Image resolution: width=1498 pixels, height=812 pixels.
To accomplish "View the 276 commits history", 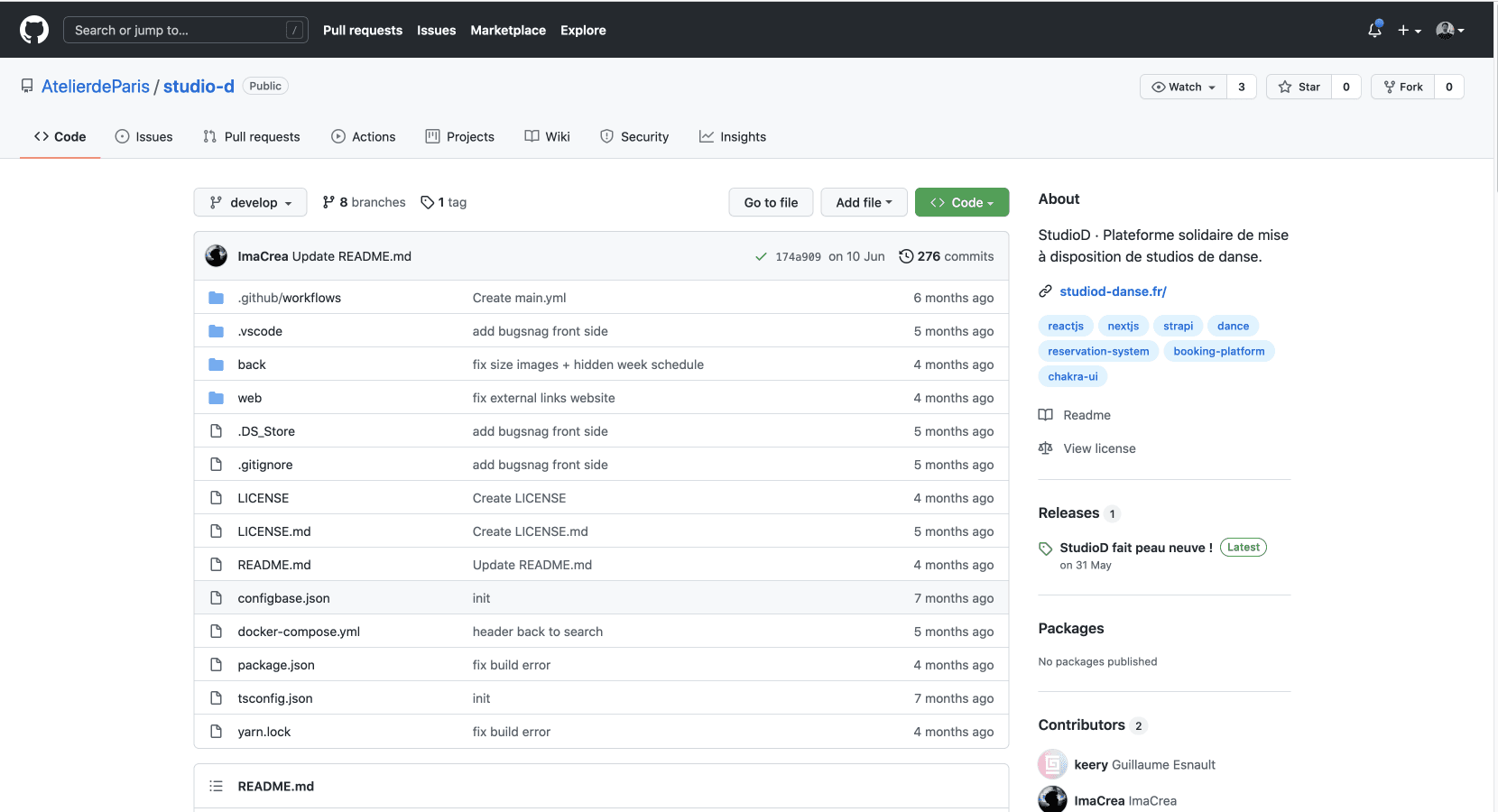I will coord(947,256).
